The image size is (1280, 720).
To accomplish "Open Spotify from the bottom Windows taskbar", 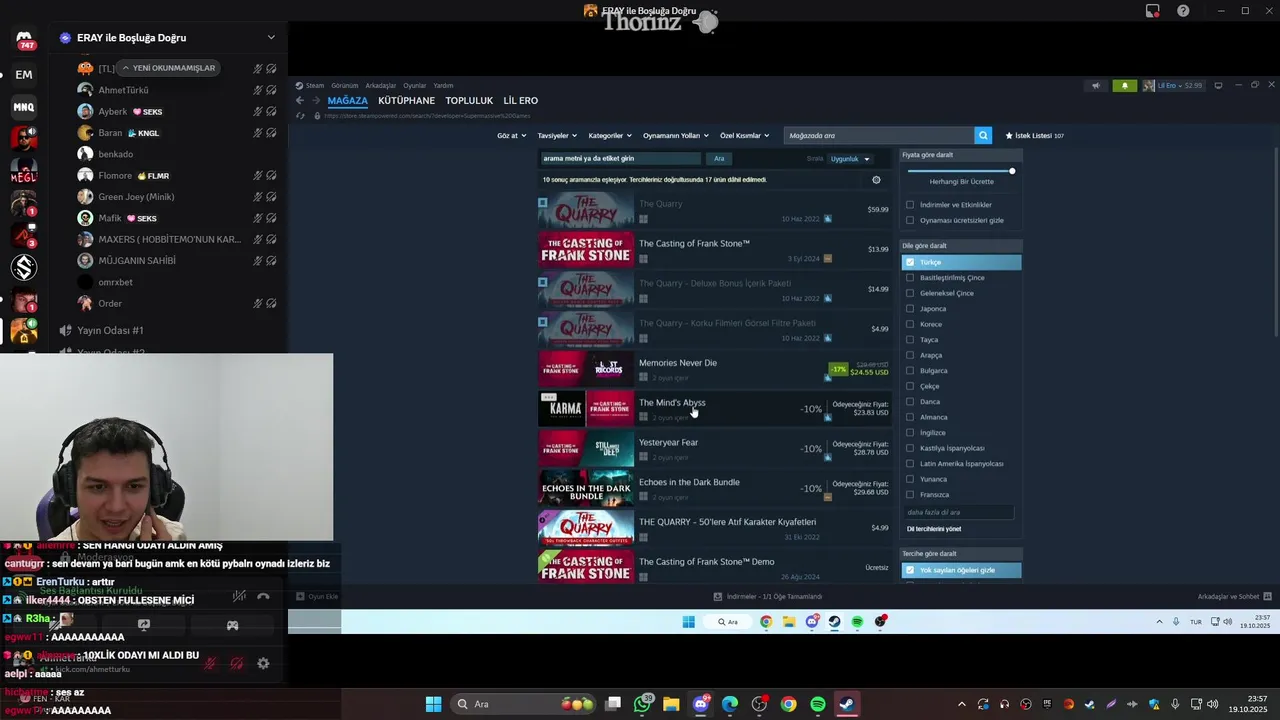I will (x=818, y=704).
